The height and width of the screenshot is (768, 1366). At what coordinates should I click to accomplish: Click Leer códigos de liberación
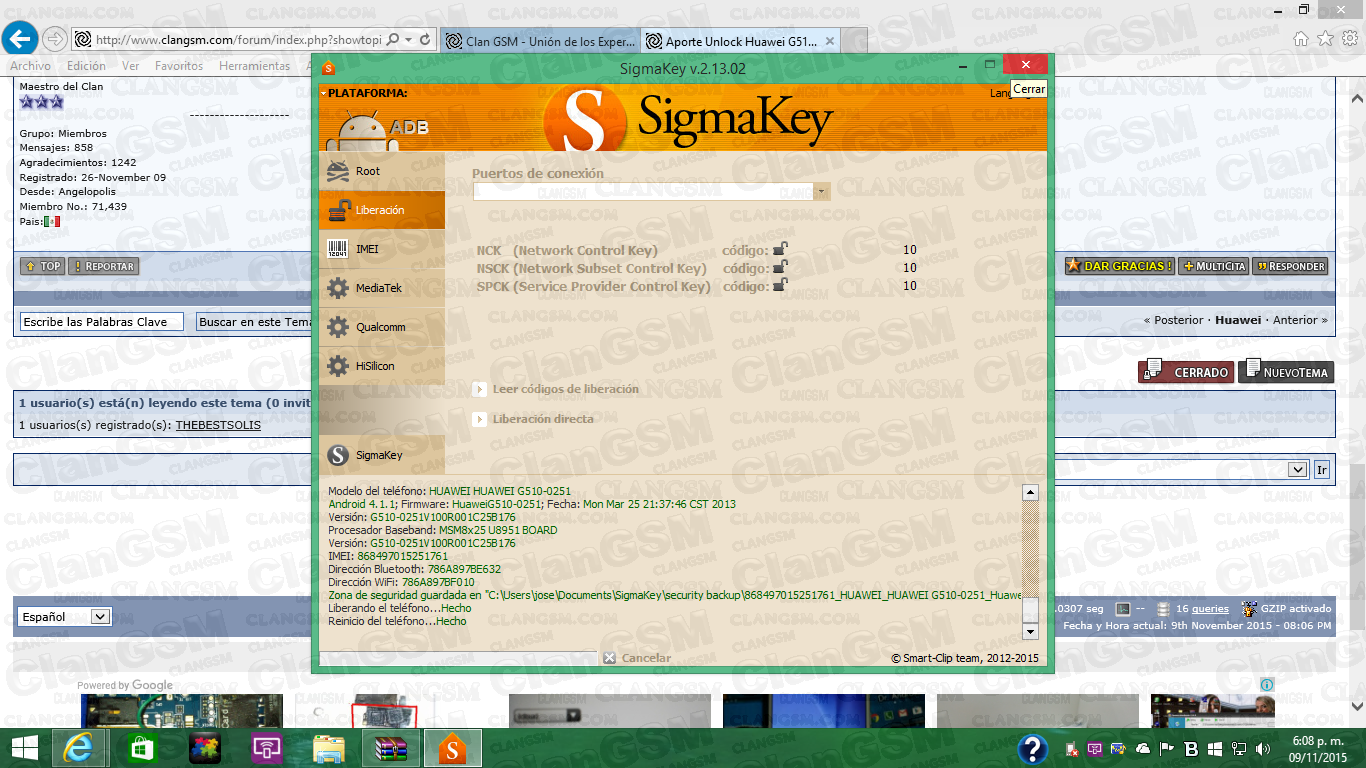(x=564, y=389)
